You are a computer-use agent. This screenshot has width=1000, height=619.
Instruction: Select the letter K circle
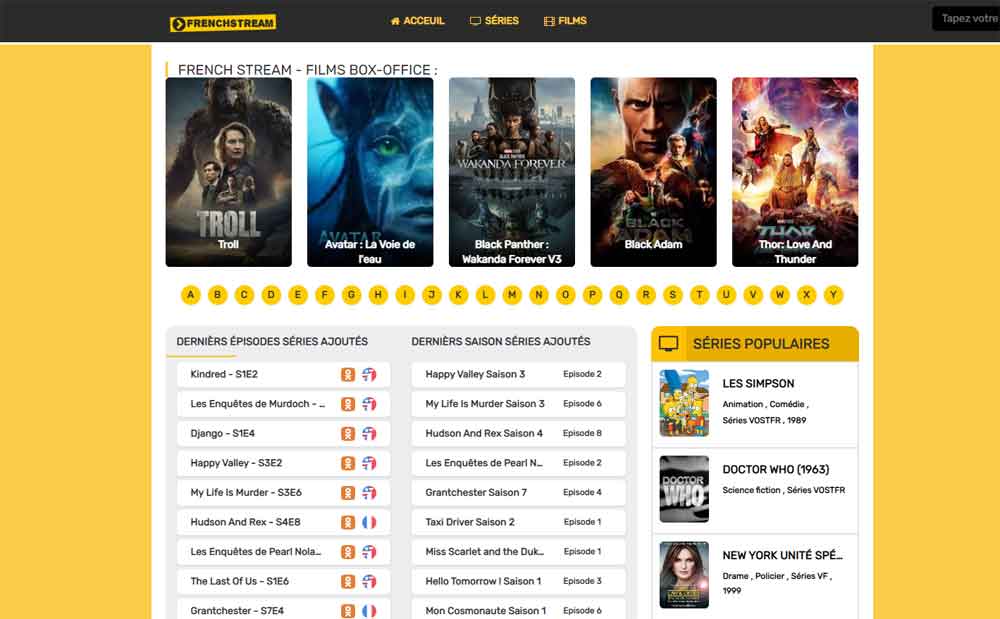point(459,295)
